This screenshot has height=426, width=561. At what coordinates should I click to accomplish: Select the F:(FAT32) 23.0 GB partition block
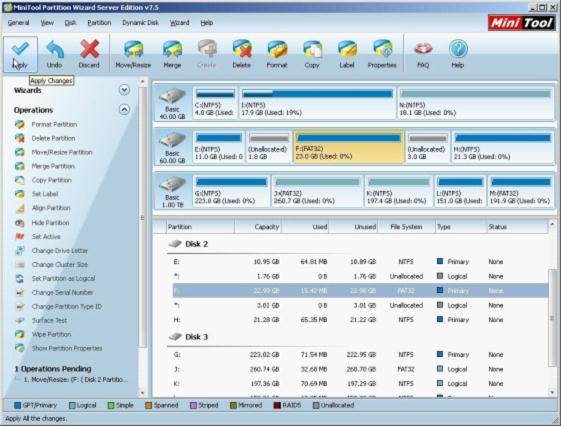point(348,147)
